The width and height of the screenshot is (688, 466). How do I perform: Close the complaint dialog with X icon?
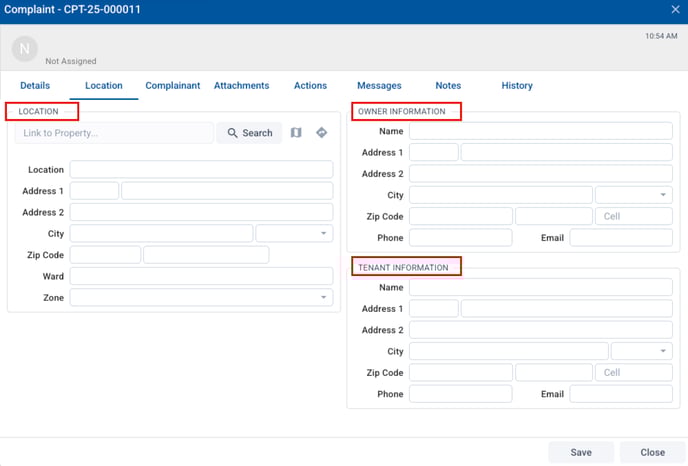(674, 9)
